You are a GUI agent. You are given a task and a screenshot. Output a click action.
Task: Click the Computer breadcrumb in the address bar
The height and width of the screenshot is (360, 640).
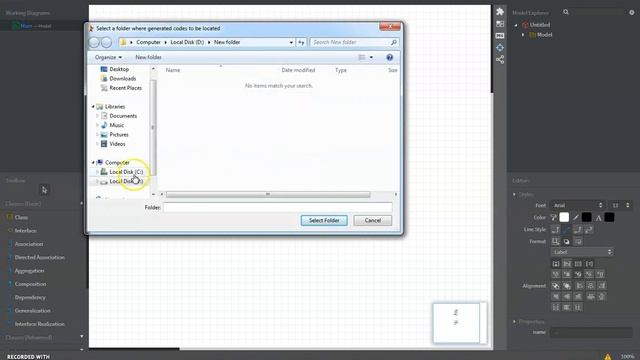pos(148,42)
